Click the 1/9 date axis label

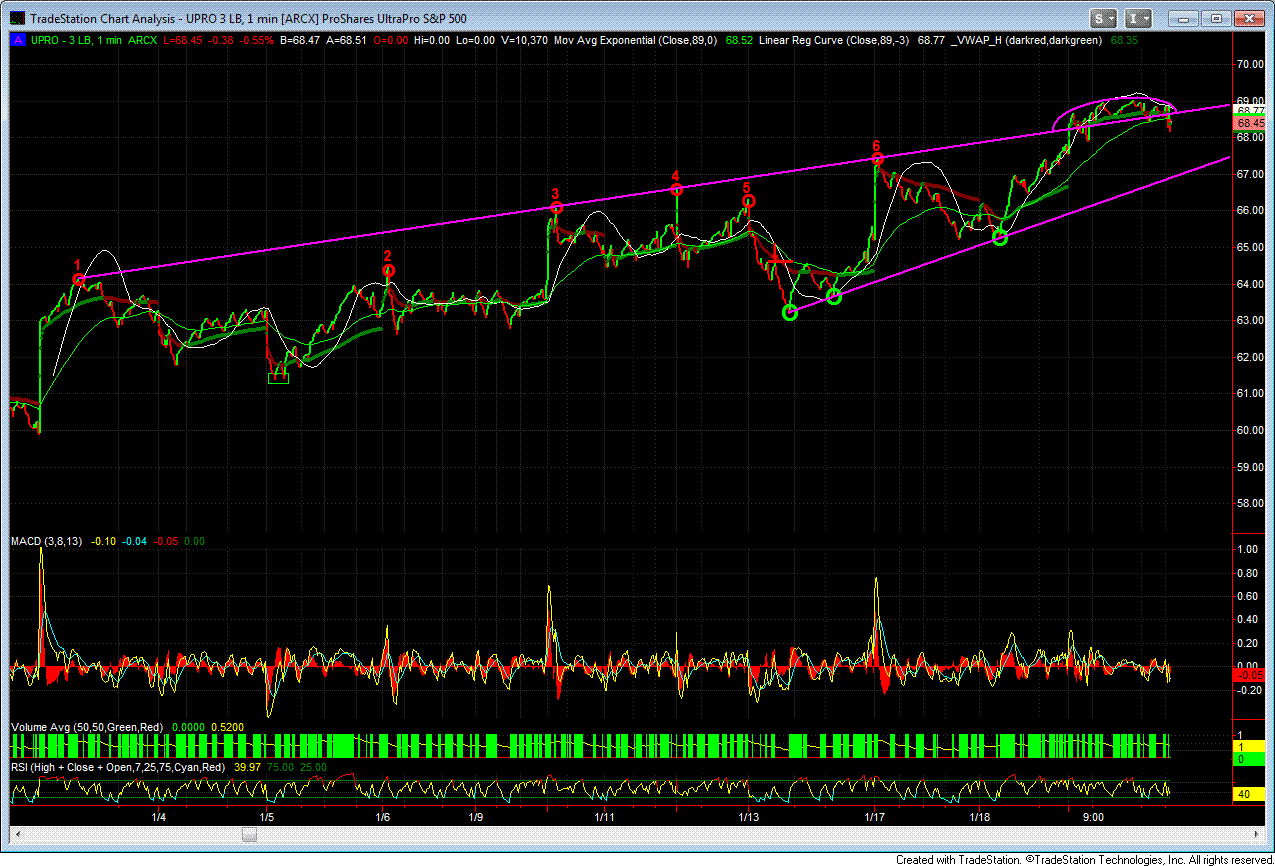tap(476, 817)
